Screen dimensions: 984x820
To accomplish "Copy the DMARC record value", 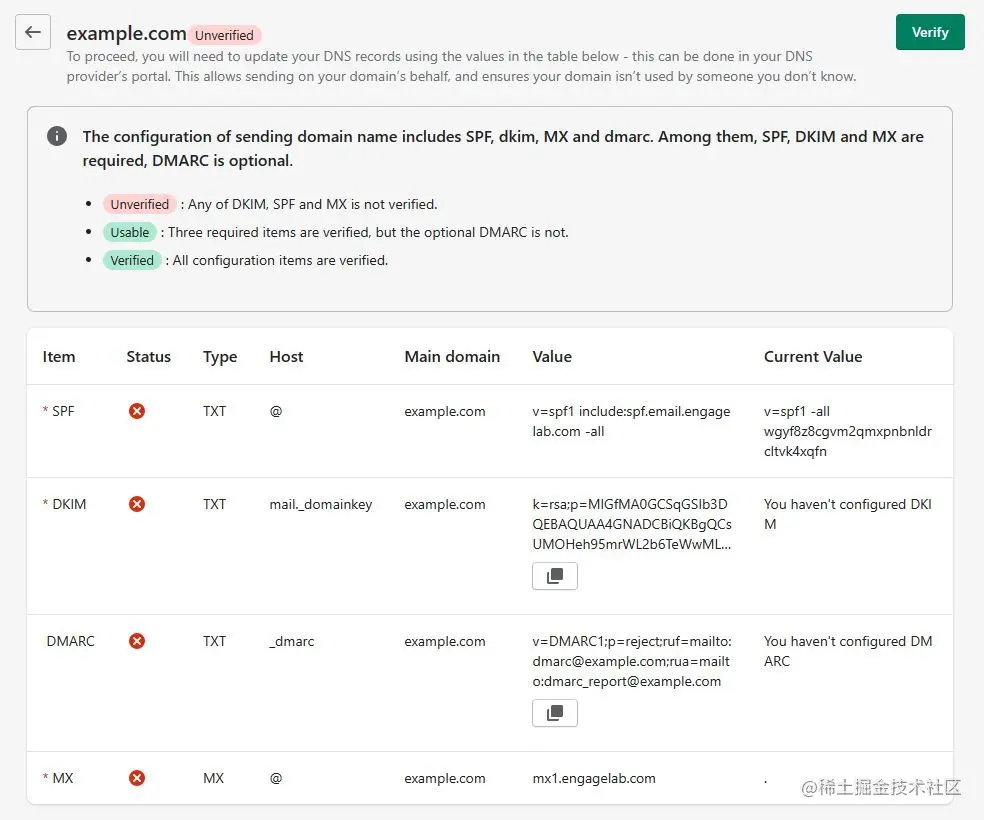I will point(555,713).
